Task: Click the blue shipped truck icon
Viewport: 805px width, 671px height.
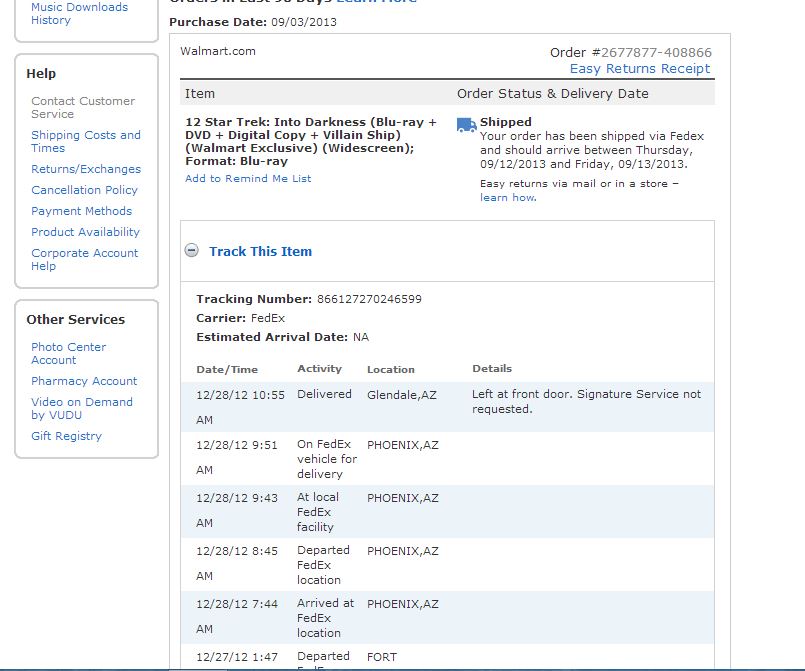Action: pos(466,125)
